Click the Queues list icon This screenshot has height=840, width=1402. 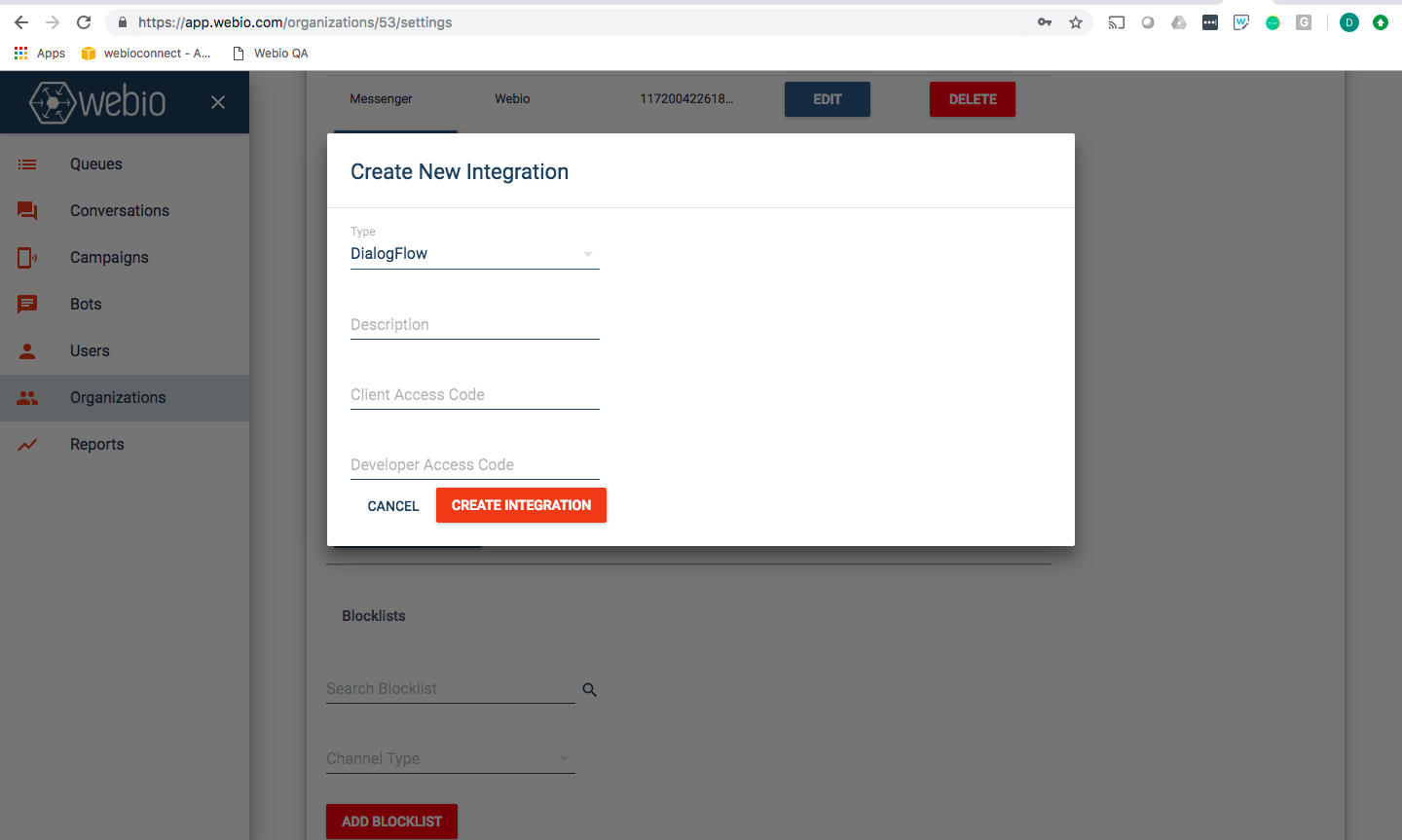[x=27, y=164]
